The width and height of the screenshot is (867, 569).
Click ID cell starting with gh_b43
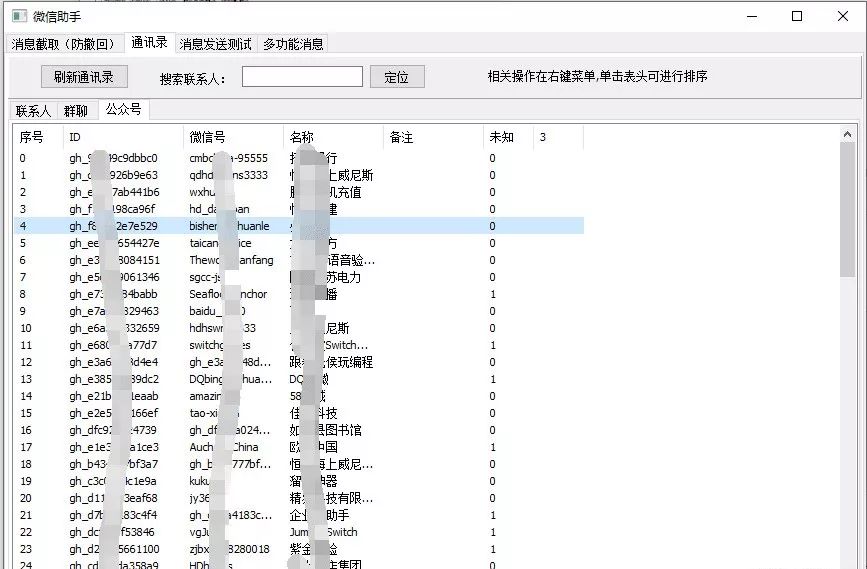pyautogui.click(x=113, y=464)
